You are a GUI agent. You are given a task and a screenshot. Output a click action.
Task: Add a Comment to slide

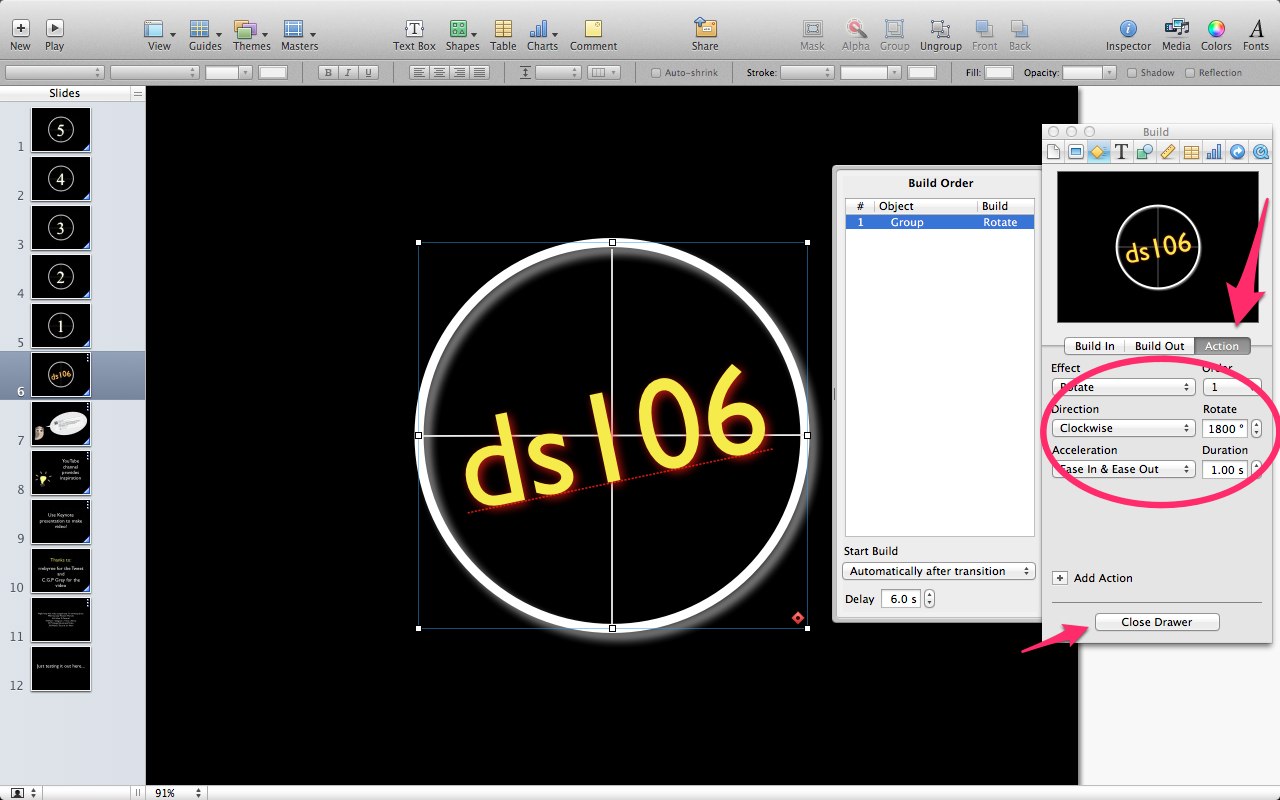[593, 35]
